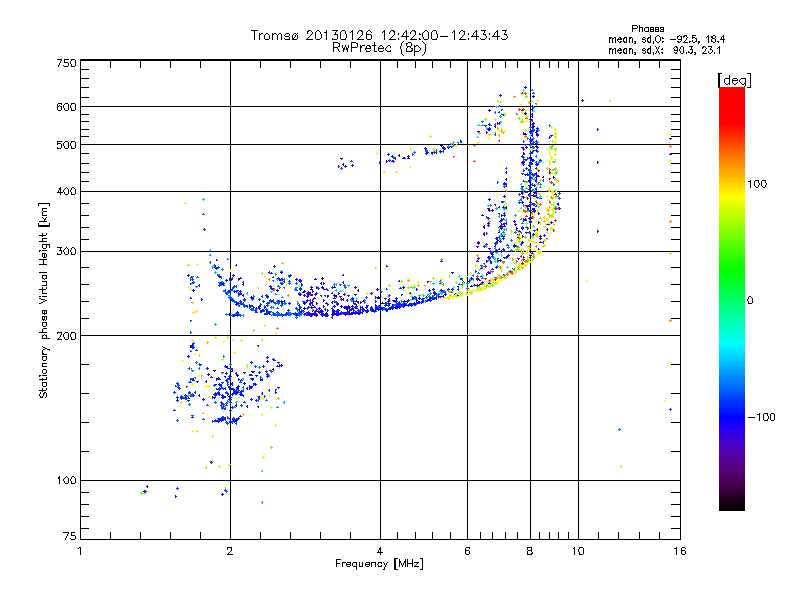The image size is (800, 600).
Task: Click the x-axis tick label "8"
Action: pos(530,551)
